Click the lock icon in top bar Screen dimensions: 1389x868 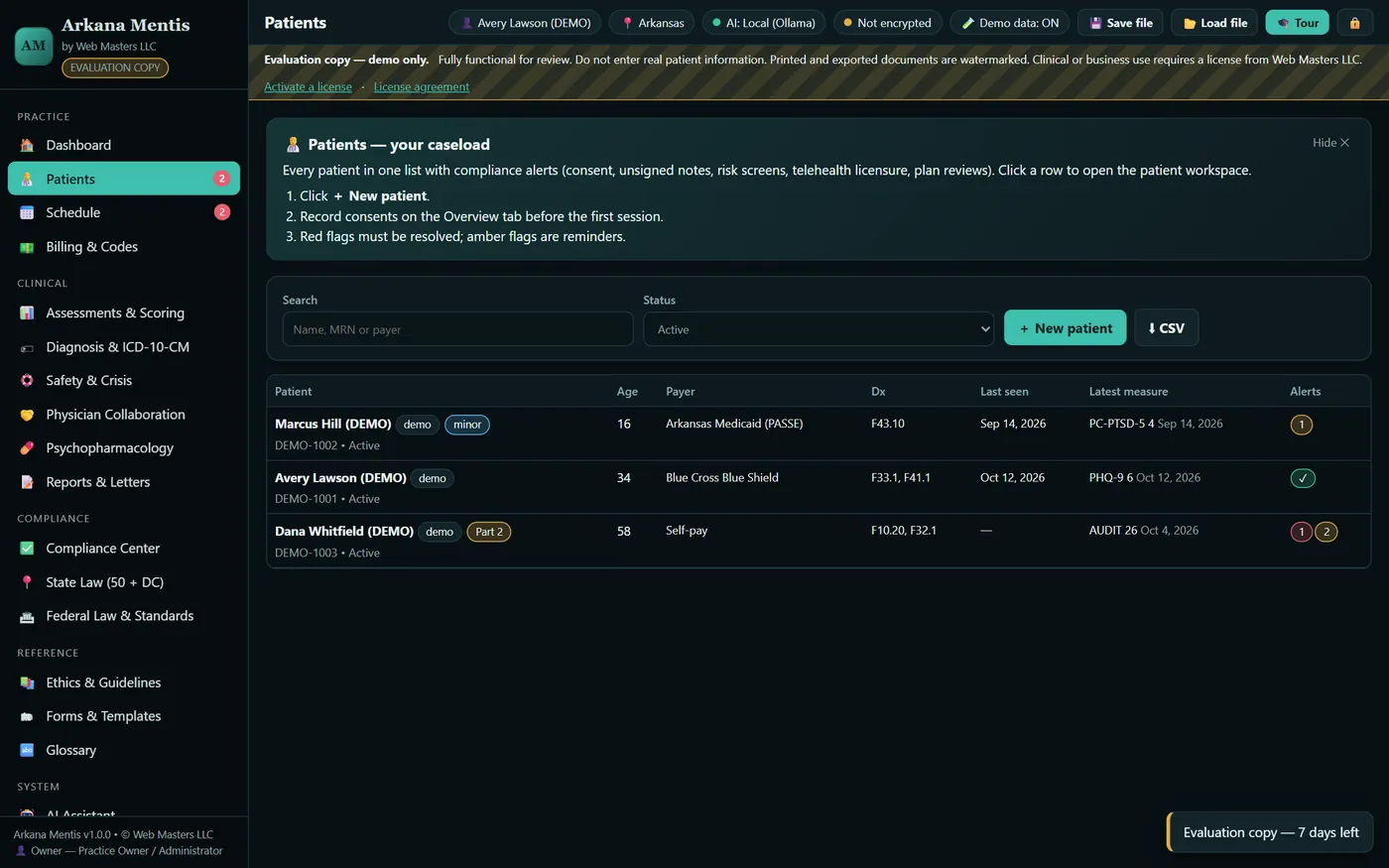pos(1354,23)
